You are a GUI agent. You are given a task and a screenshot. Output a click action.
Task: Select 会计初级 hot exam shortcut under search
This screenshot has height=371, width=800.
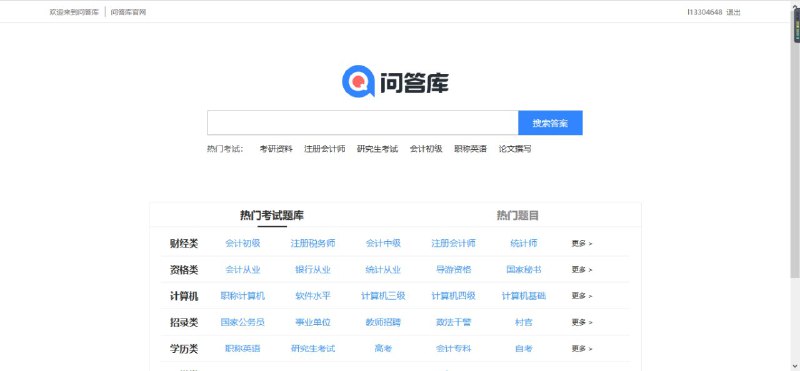[x=426, y=149]
